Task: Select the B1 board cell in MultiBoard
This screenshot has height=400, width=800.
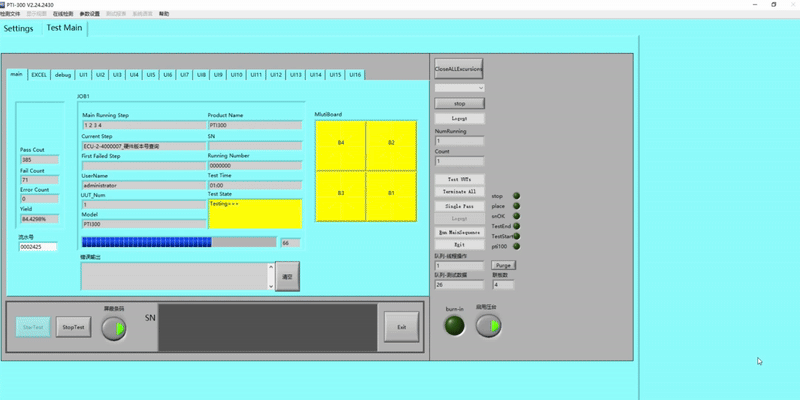Action: (x=391, y=194)
